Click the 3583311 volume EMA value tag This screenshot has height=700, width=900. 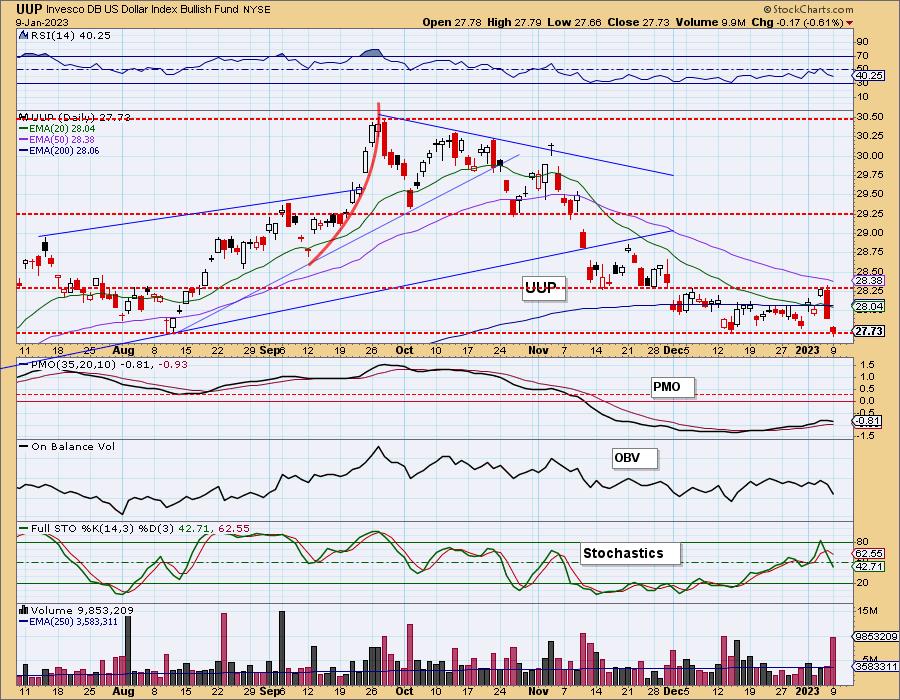coord(876,666)
